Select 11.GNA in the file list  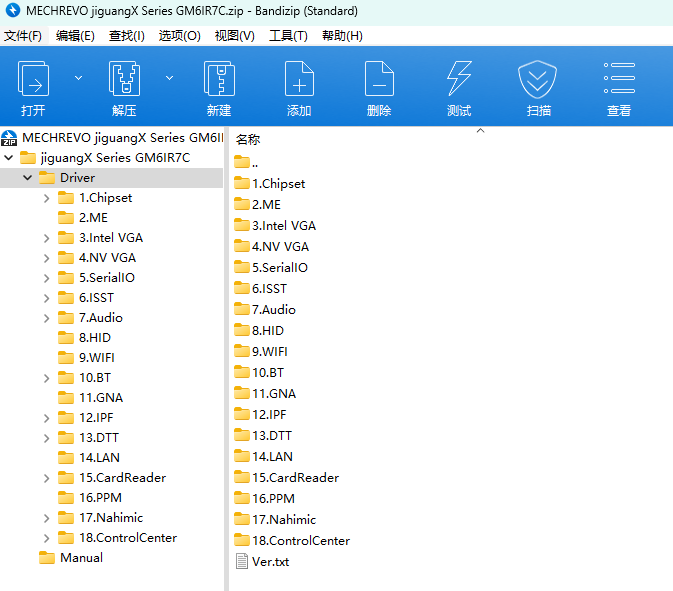265,394
